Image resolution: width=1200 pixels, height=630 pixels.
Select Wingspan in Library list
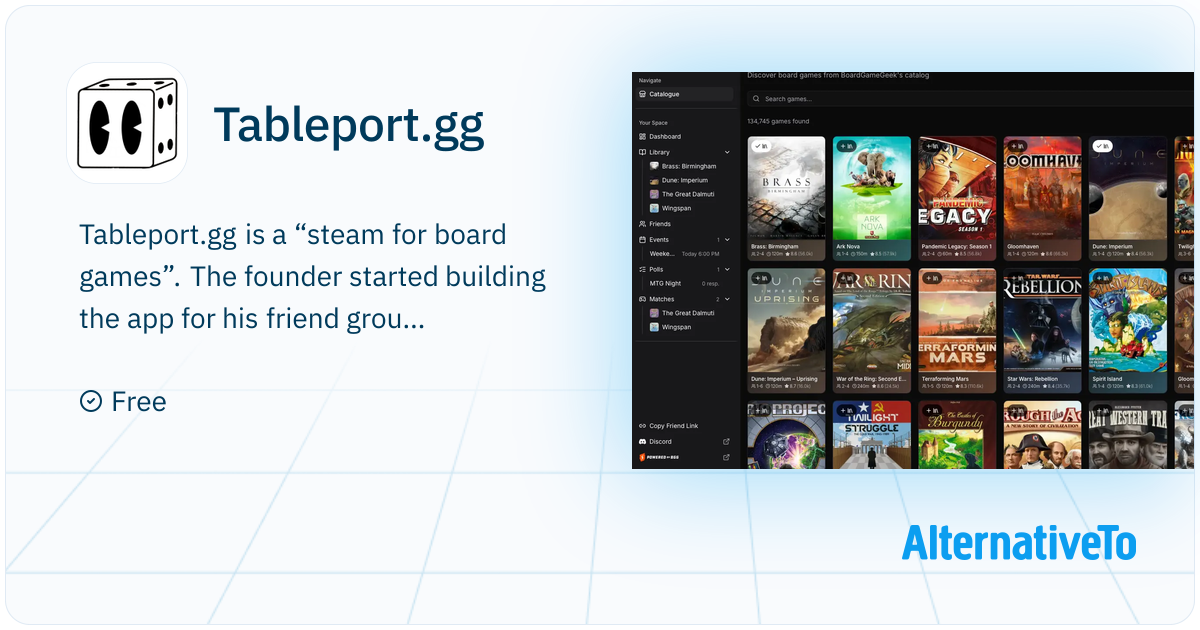[x=676, y=208]
